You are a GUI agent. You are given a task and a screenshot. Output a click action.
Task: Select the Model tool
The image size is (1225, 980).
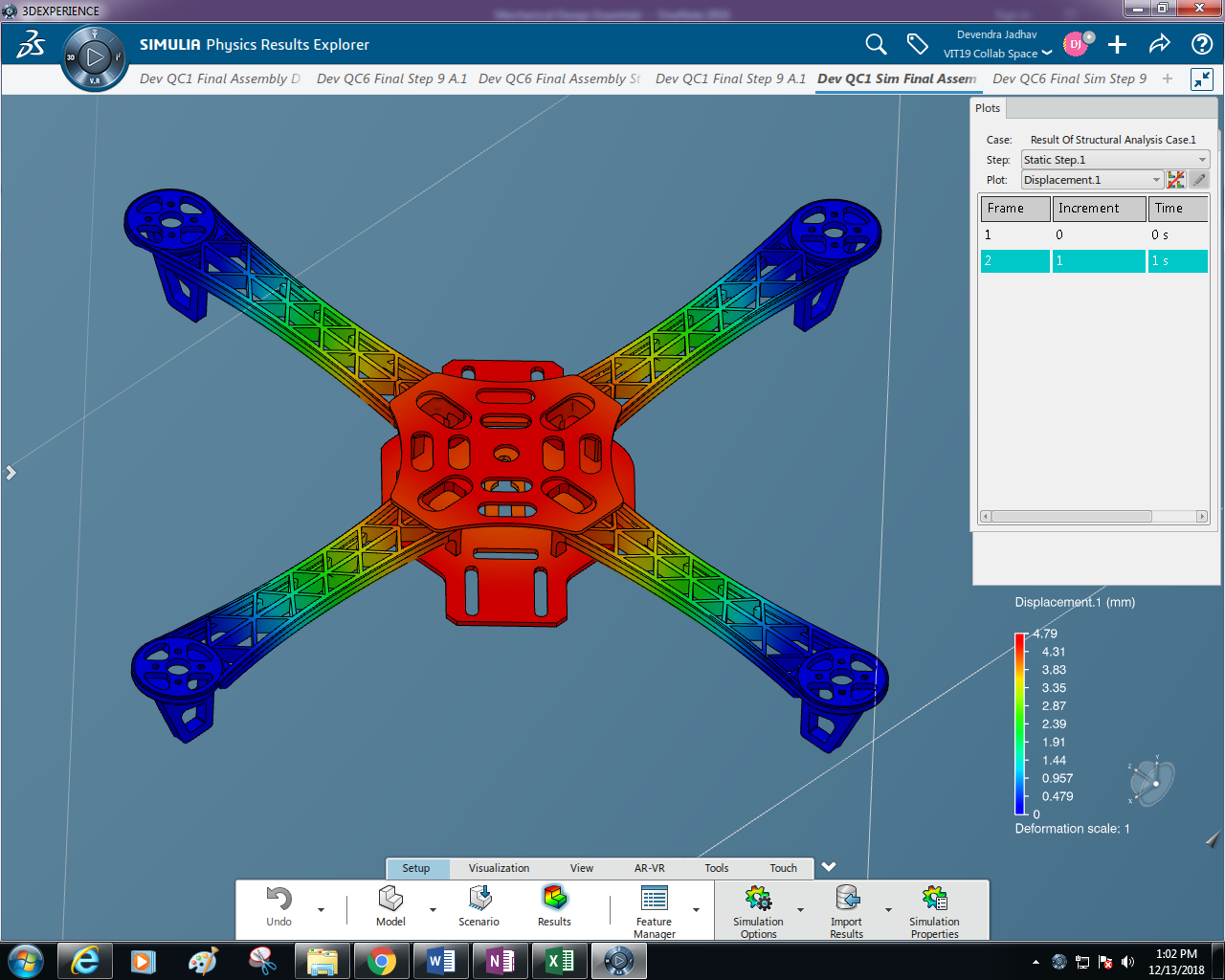pos(390,905)
